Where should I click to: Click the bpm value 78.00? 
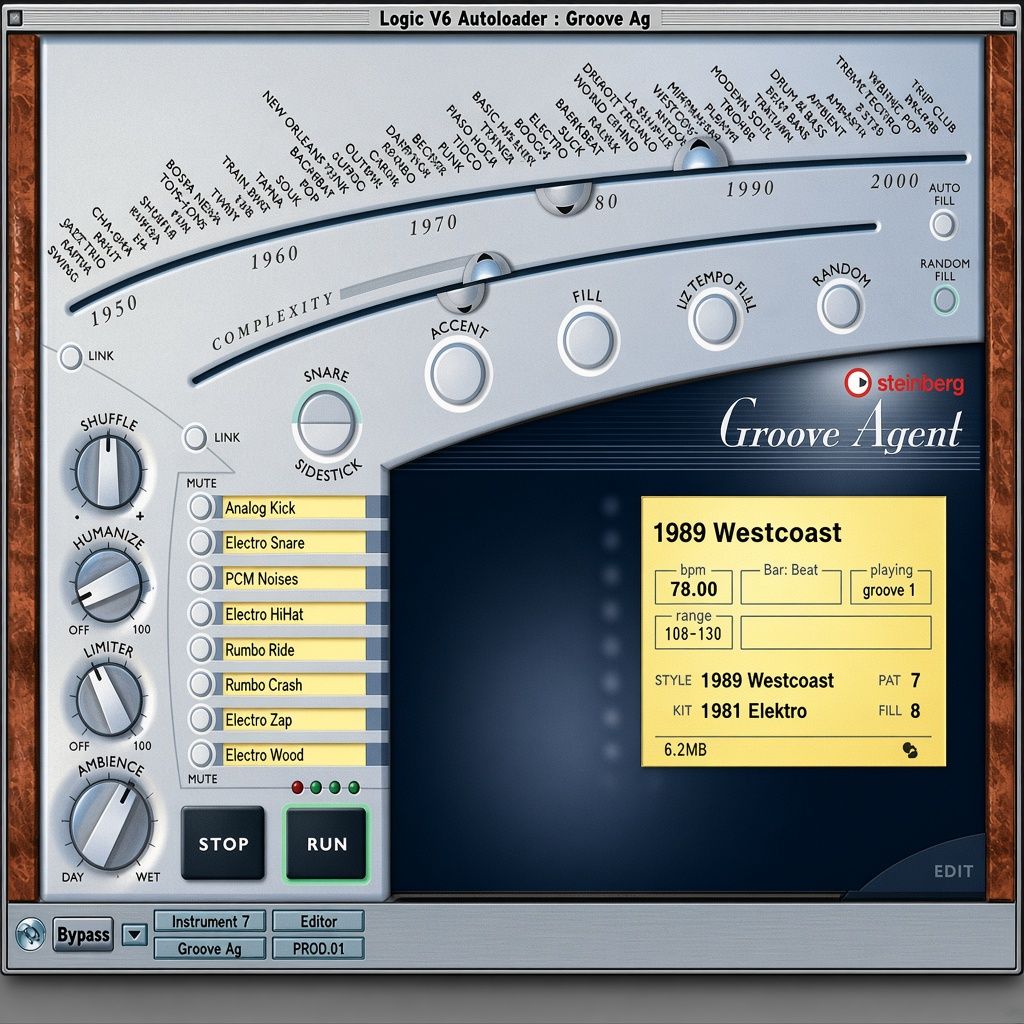point(694,588)
